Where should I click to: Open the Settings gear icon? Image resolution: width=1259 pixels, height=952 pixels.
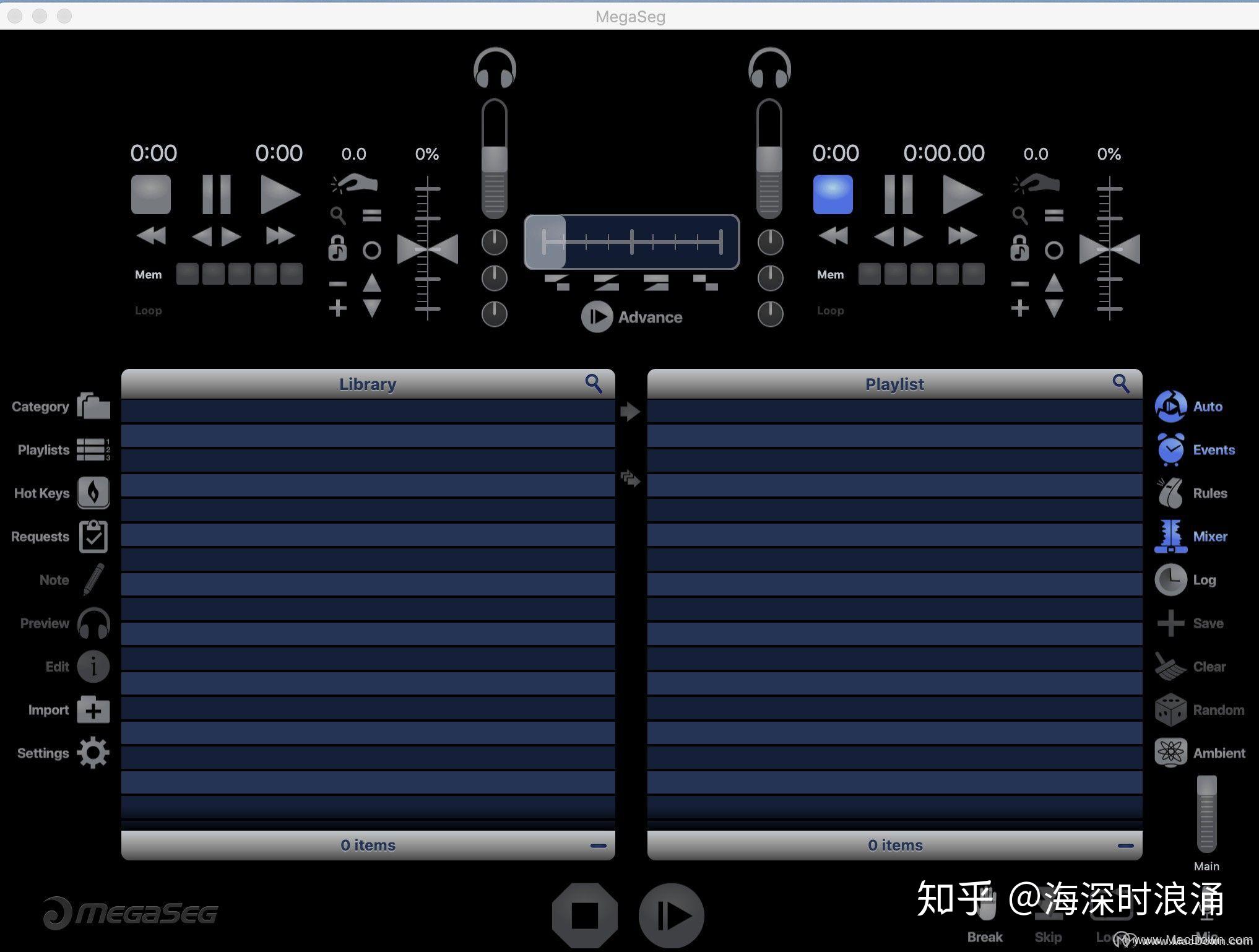(x=93, y=753)
